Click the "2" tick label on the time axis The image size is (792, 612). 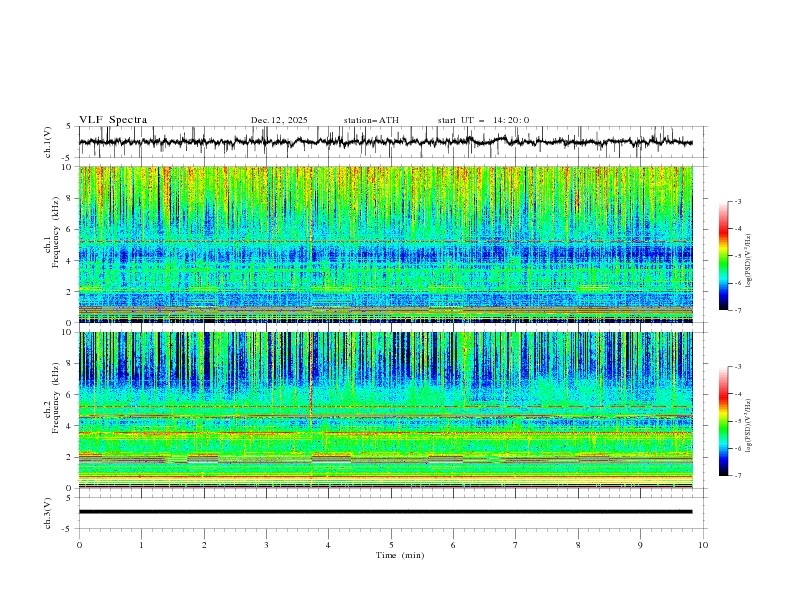tap(204, 545)
